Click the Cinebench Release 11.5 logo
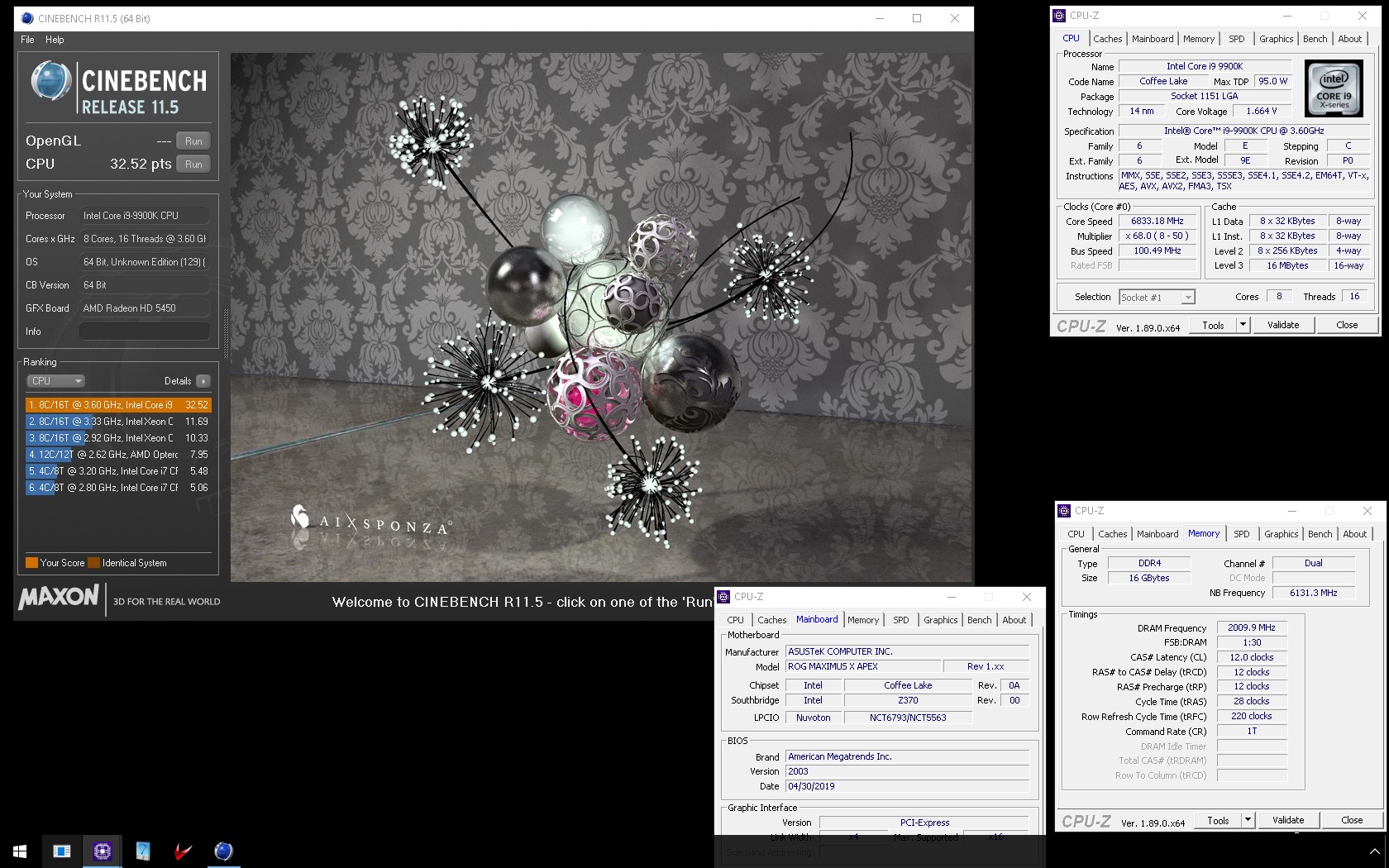 tap(120, 88)
